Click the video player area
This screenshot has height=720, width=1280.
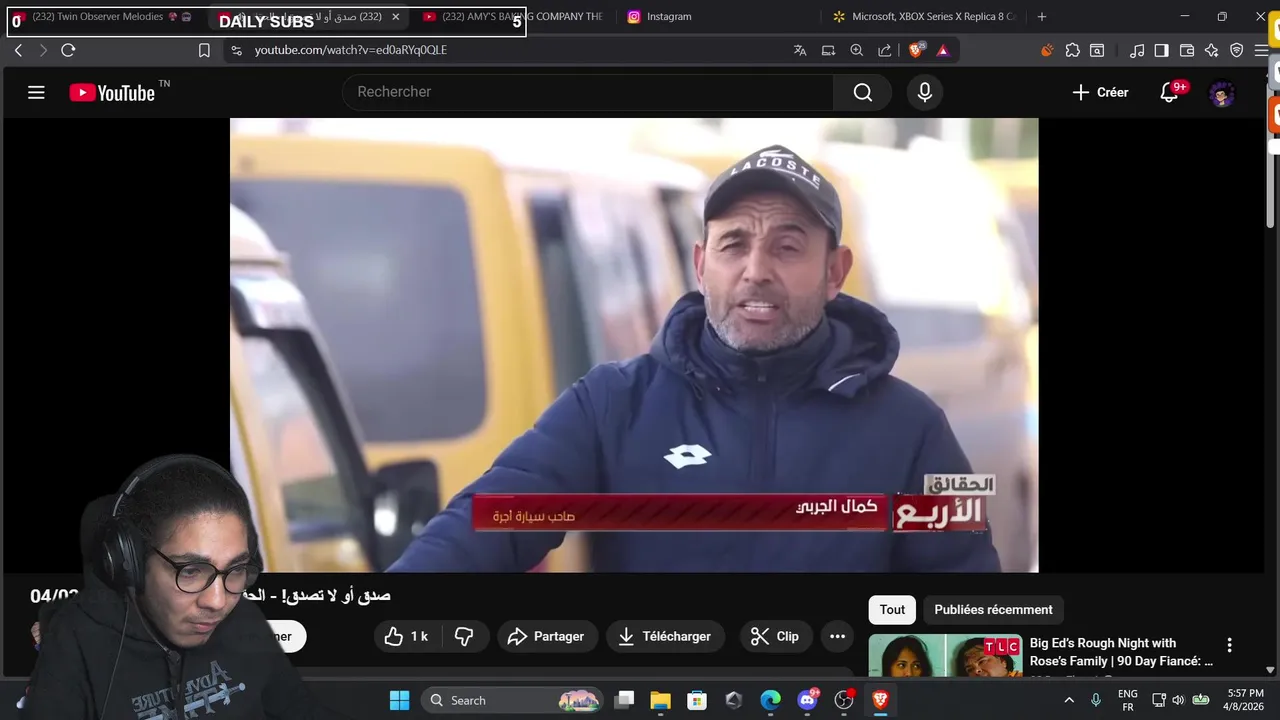634,345
